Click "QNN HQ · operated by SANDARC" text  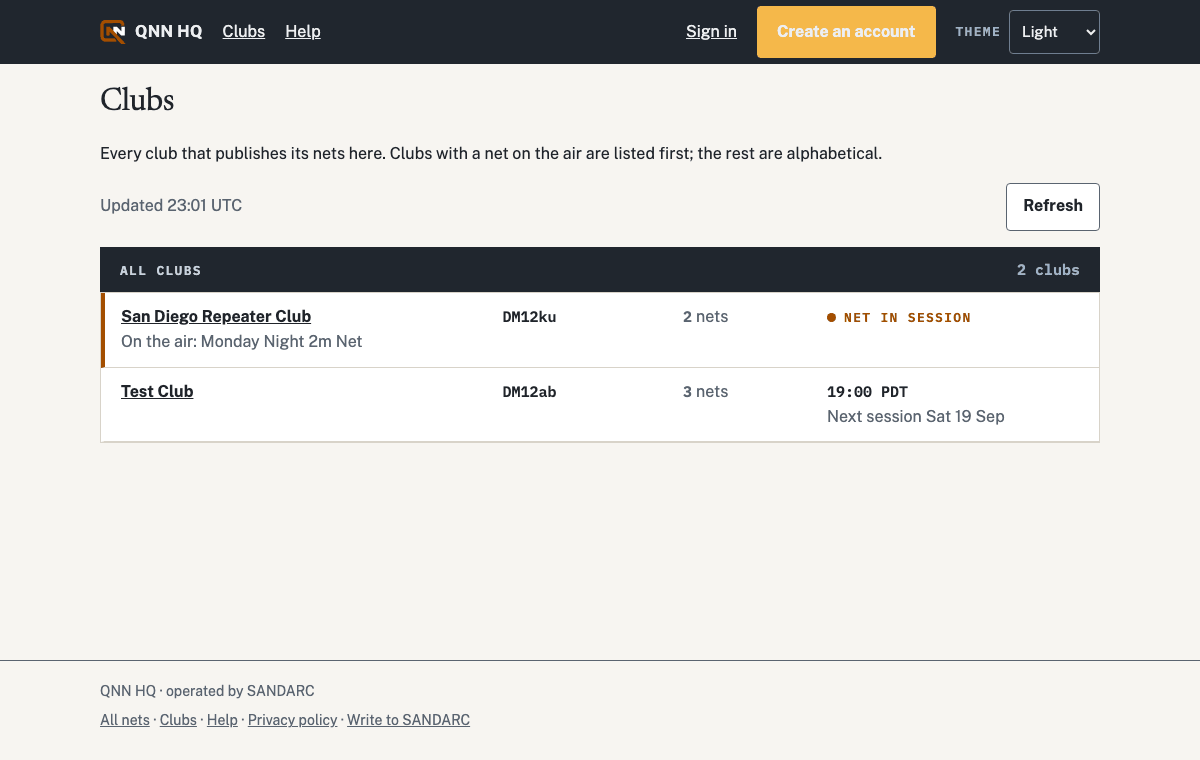click(x=207, y=691)
